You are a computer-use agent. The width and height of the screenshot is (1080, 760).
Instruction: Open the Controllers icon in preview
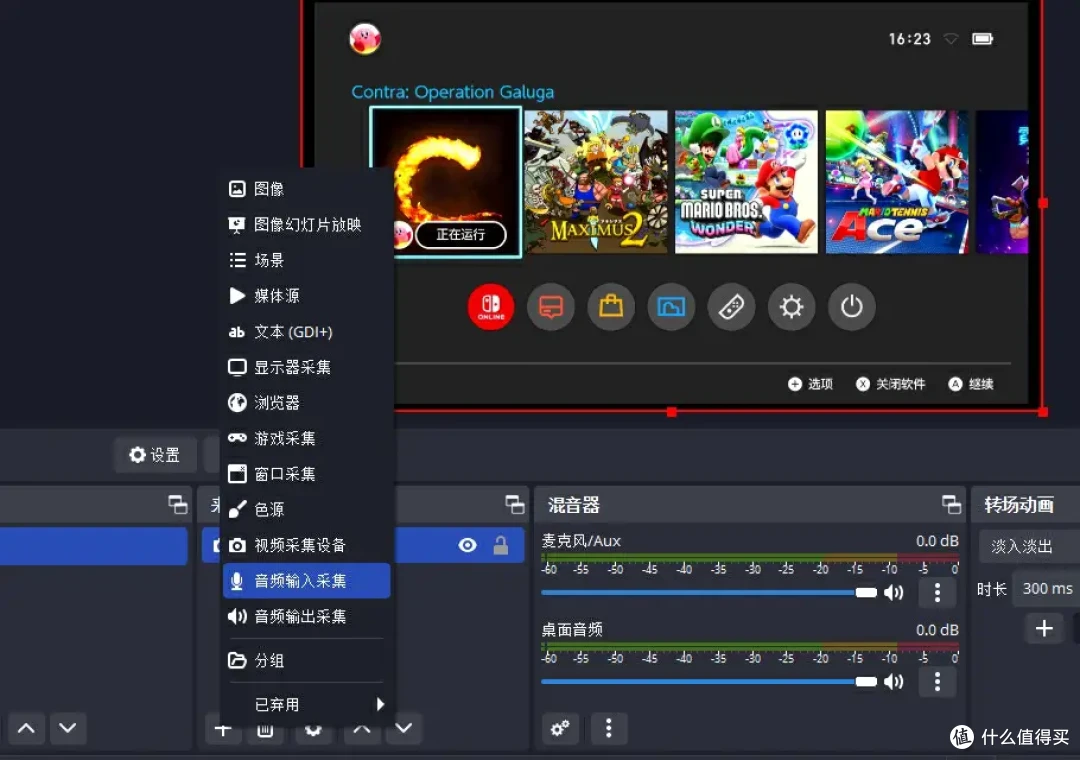731,307
